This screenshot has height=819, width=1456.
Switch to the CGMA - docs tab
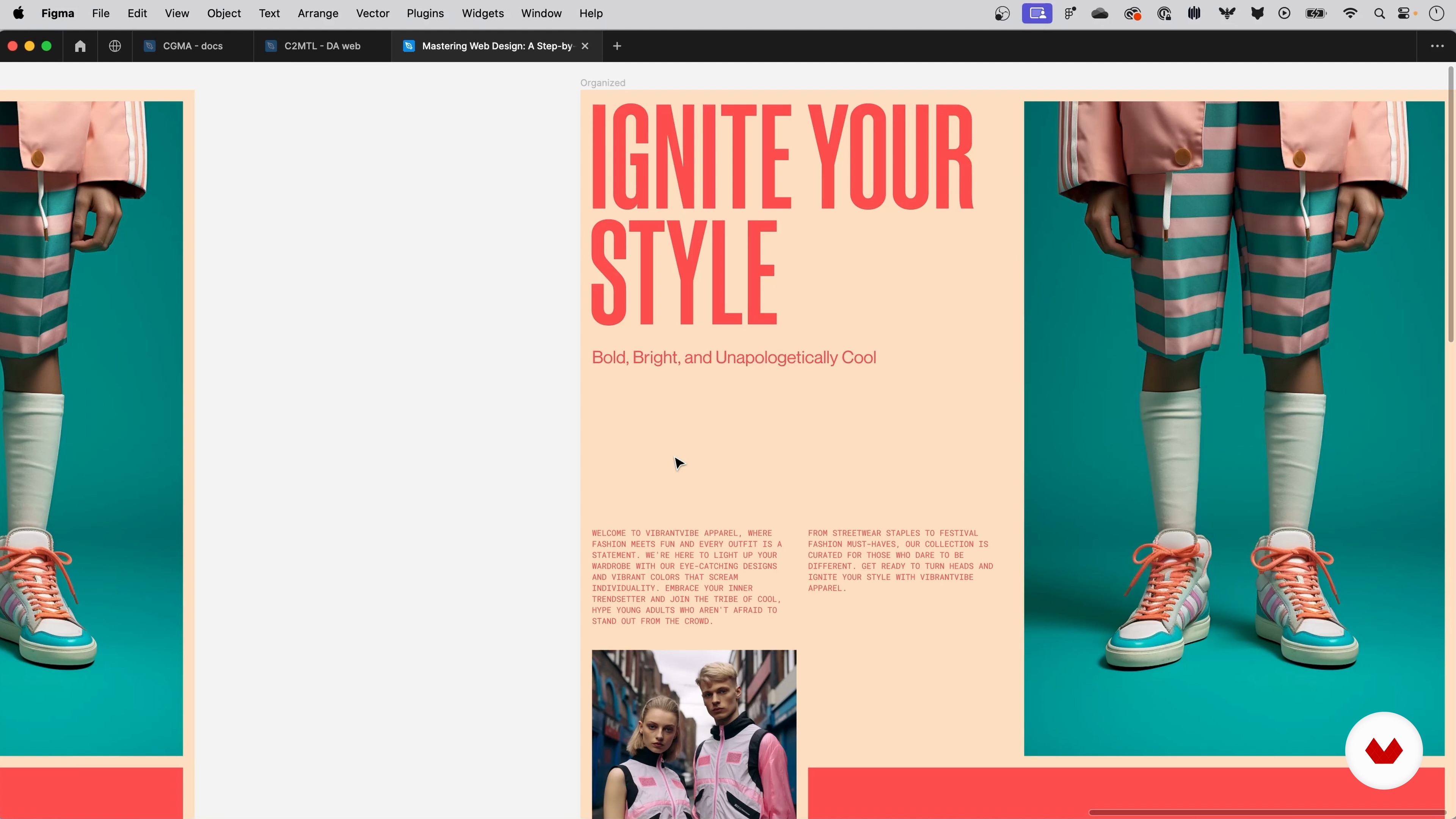pyautogui.click(x=193, y=46)
